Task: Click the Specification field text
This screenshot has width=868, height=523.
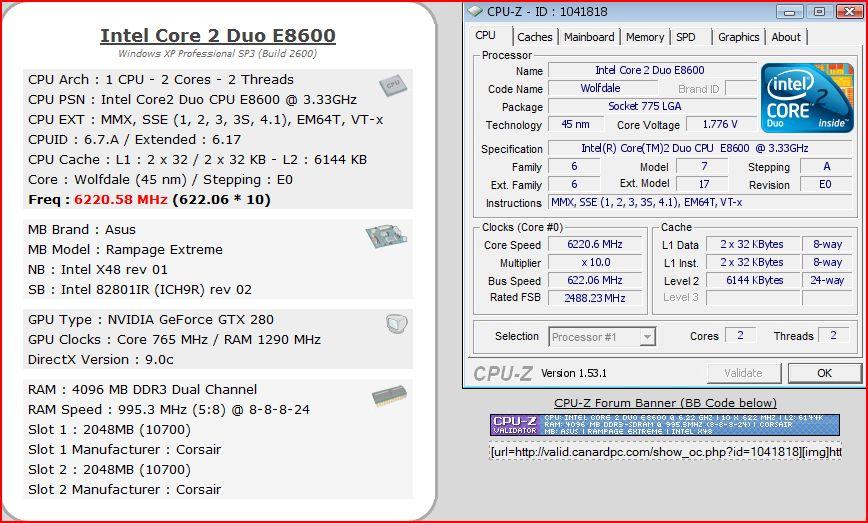Action: tap(700, 148)
